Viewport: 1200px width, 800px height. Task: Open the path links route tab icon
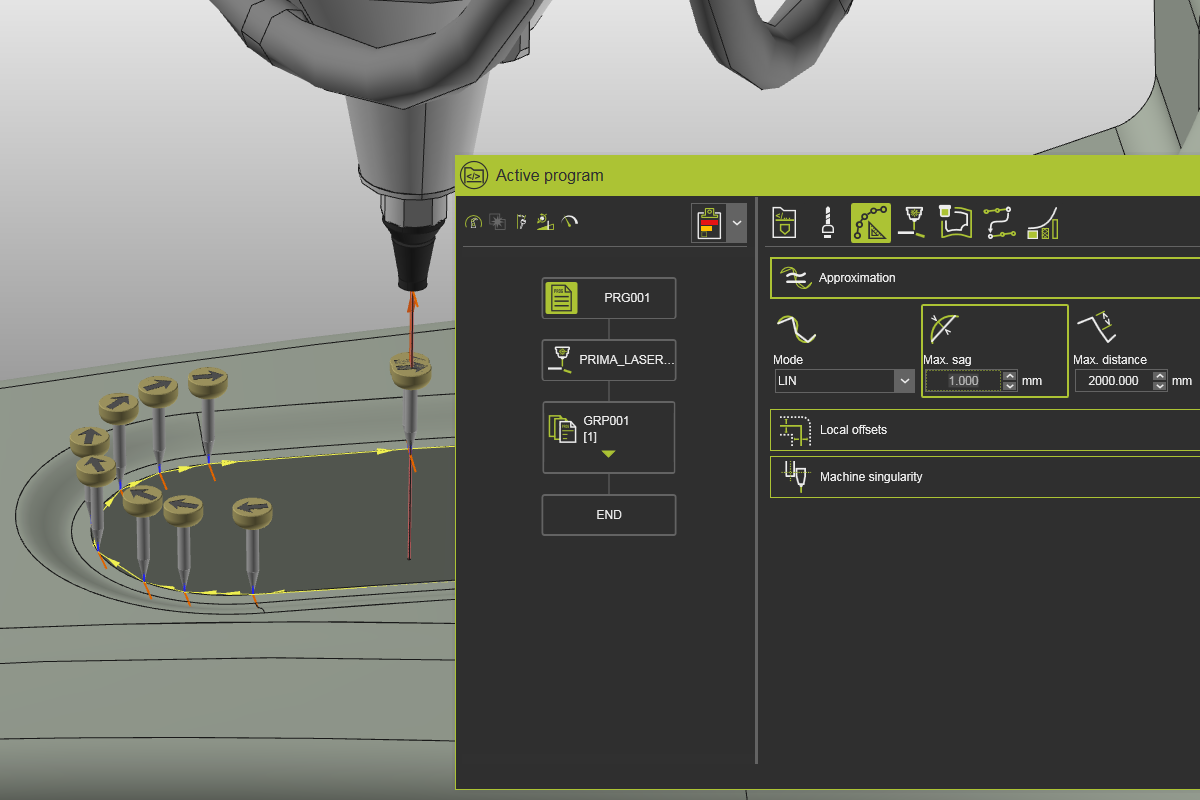click(999, 222)
